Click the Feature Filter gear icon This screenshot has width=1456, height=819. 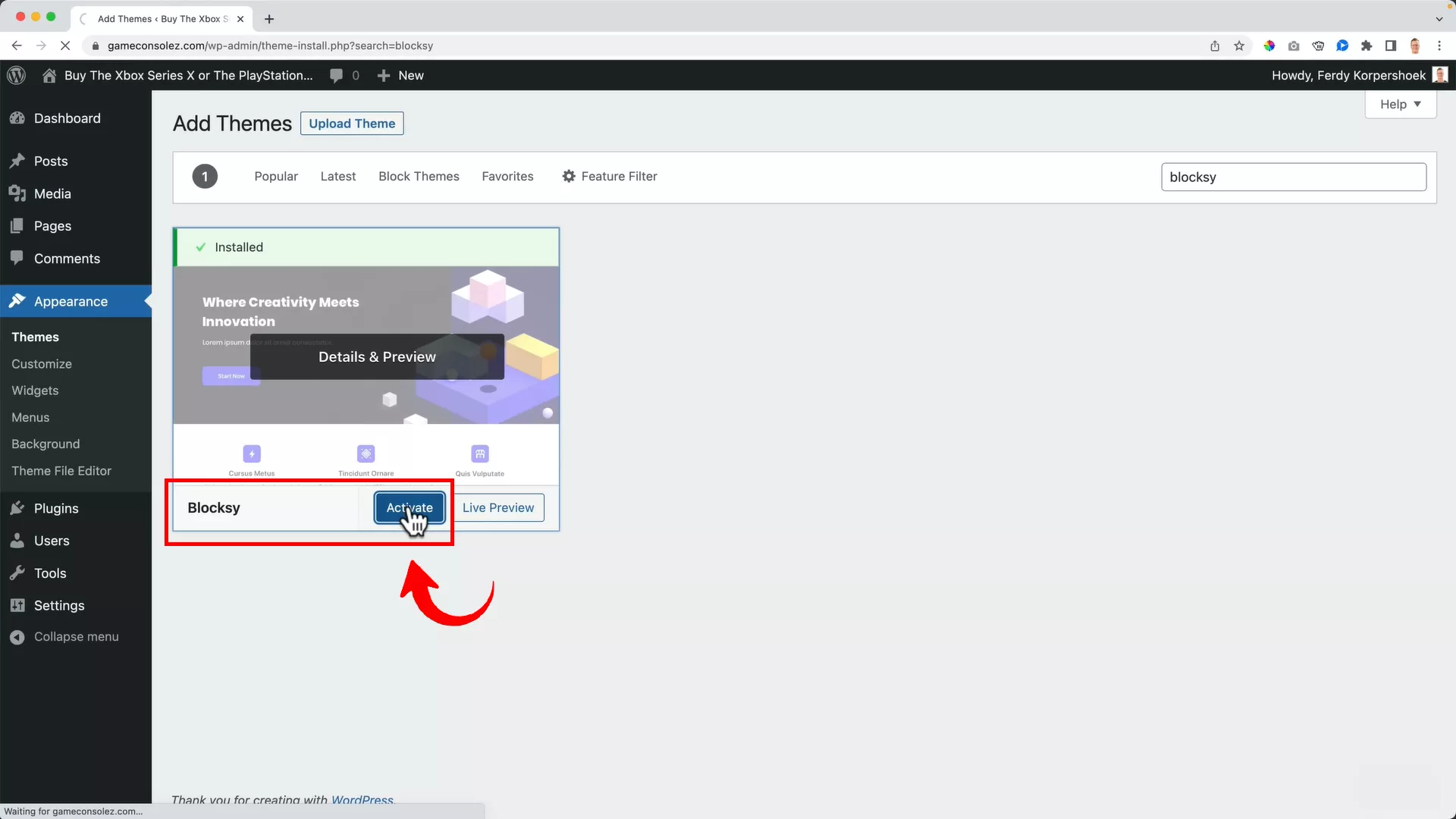(x=569, y=176)
